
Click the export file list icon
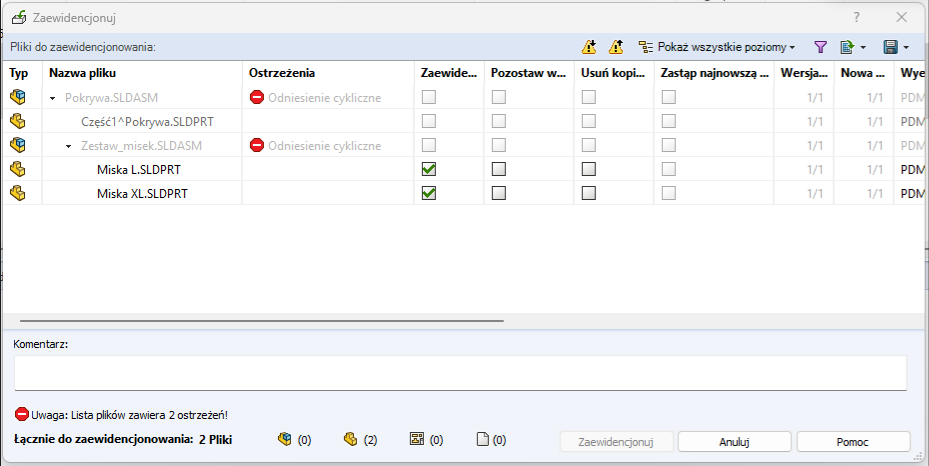[x=847, y=47]
